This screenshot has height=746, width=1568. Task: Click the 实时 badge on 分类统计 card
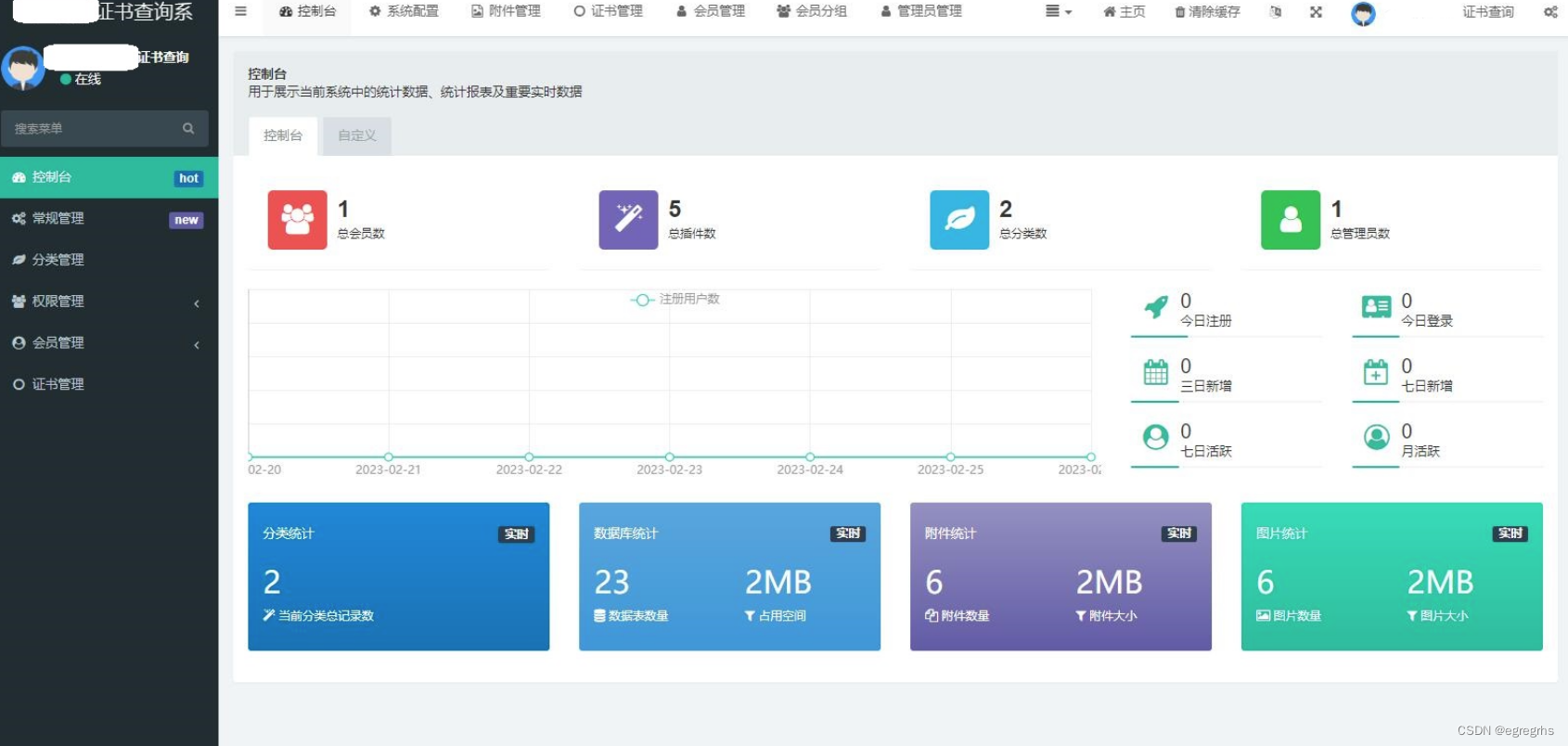[517, 534]
